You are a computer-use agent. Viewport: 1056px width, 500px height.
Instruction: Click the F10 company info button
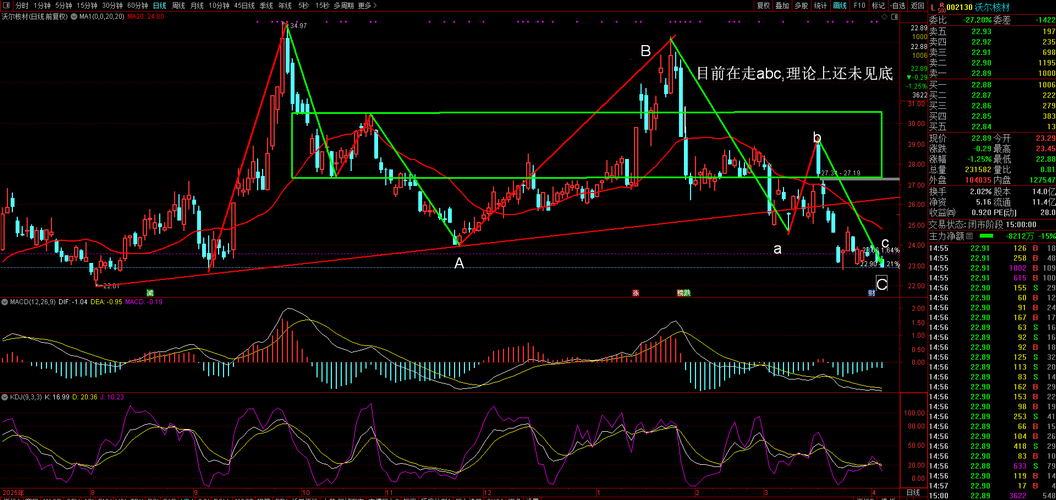(x=858, y=5)
